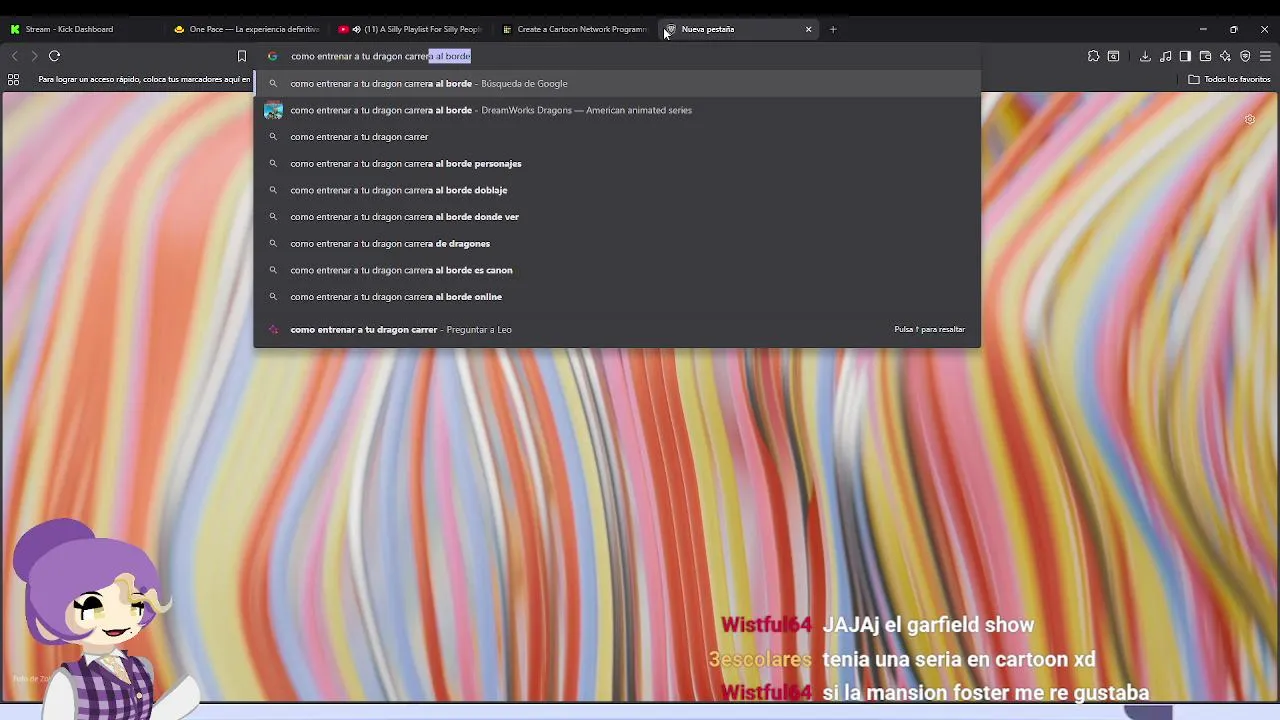1280x720 pixels.
Task: Click the 'Pulsa para resaltar' hint
Action: point(929,329)
